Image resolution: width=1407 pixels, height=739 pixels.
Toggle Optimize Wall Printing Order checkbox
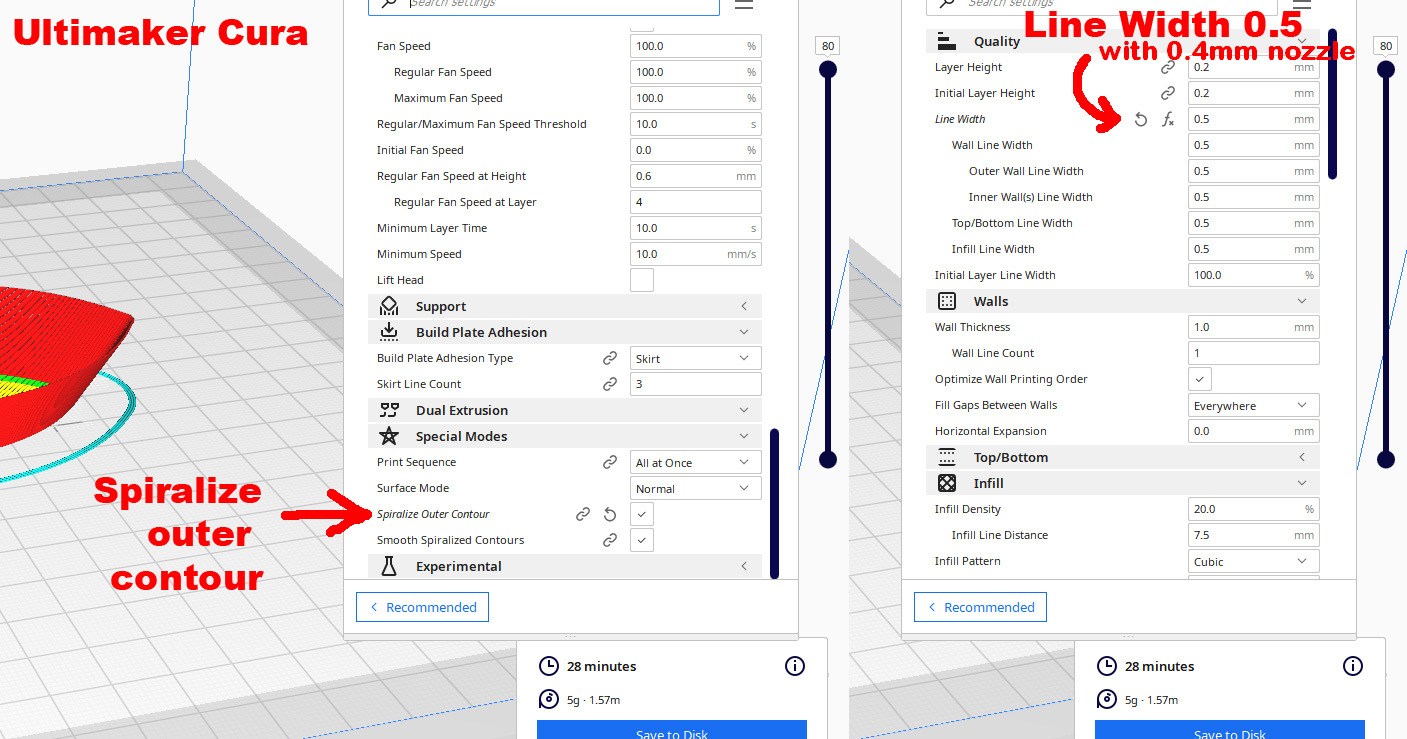coord(1200,379)
